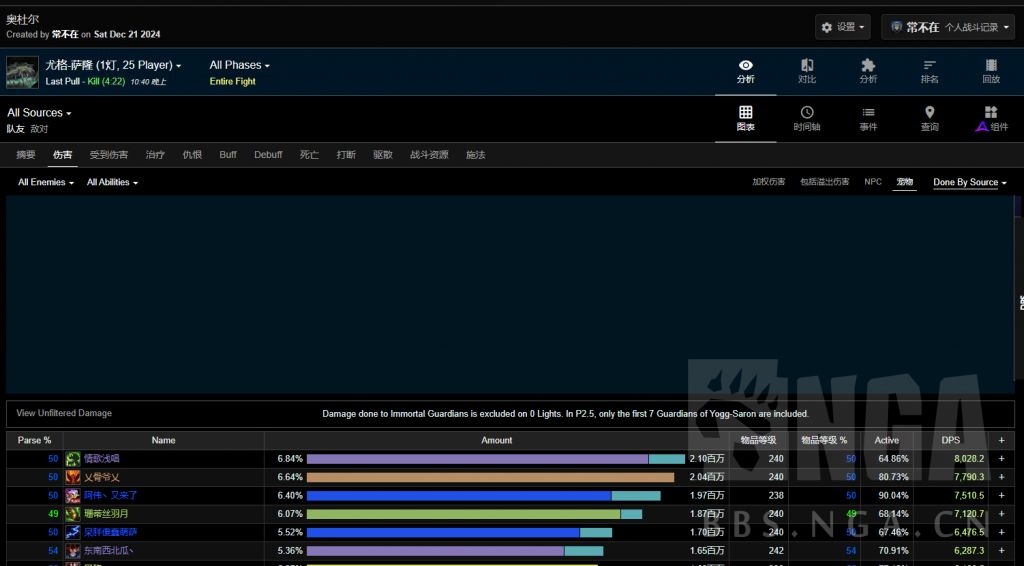Click the green damage bar for 6.07%

pos(464,514)
